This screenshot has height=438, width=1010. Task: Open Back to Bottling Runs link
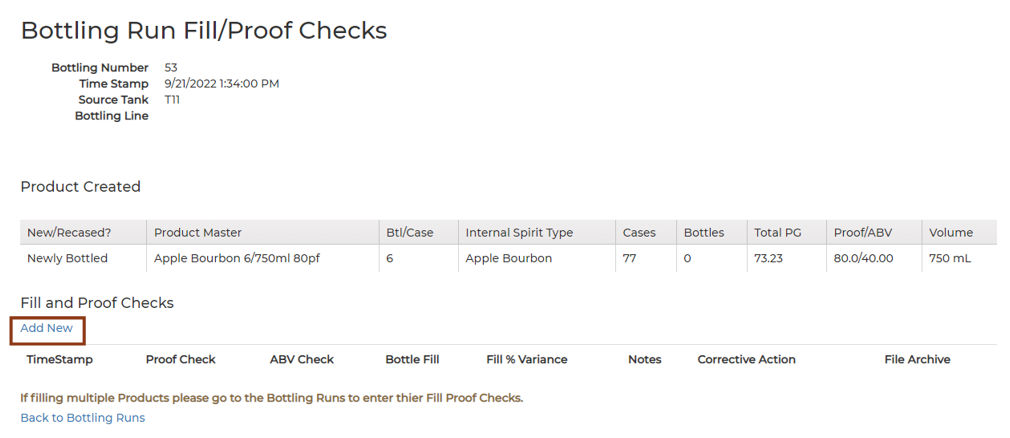click(x=82, y=418)
